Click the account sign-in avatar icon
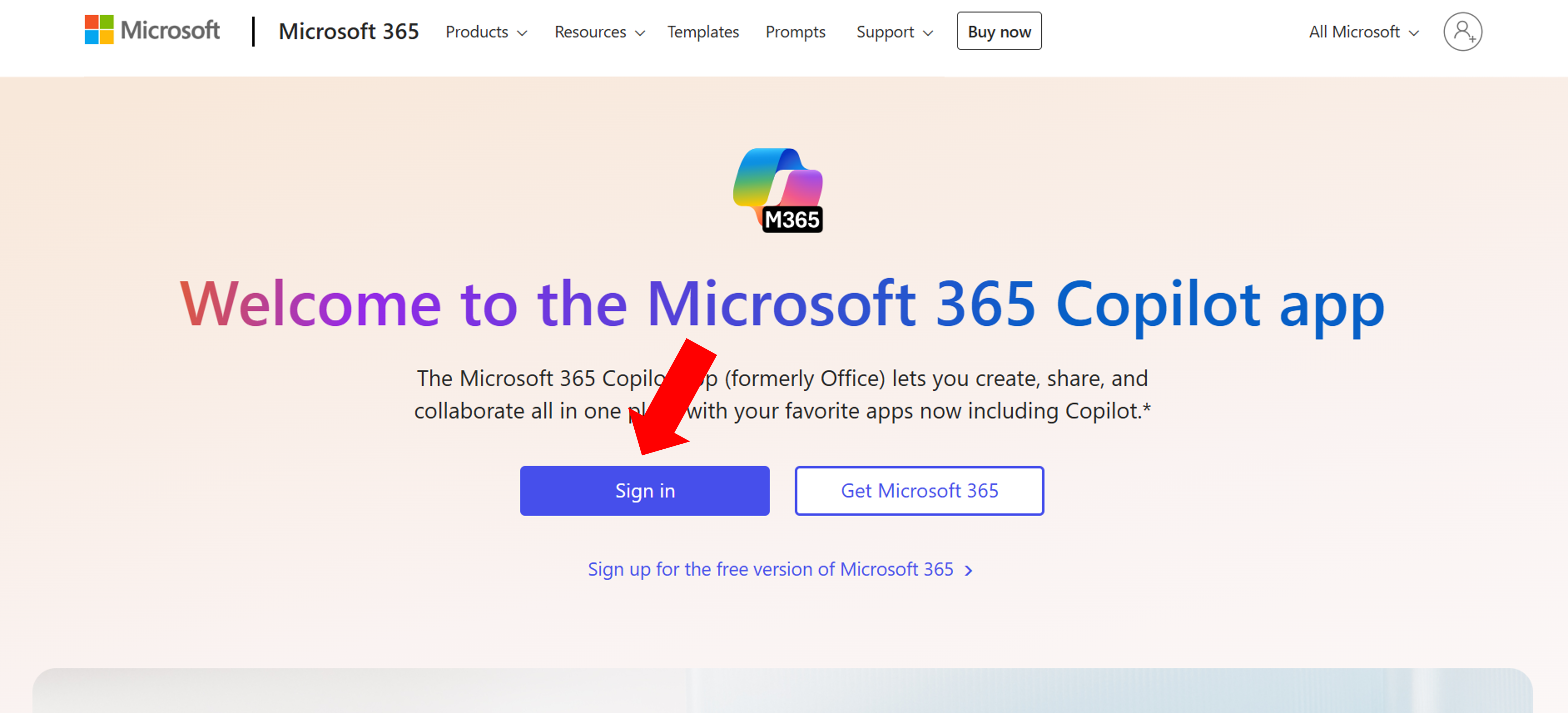 click(1462, 32)
